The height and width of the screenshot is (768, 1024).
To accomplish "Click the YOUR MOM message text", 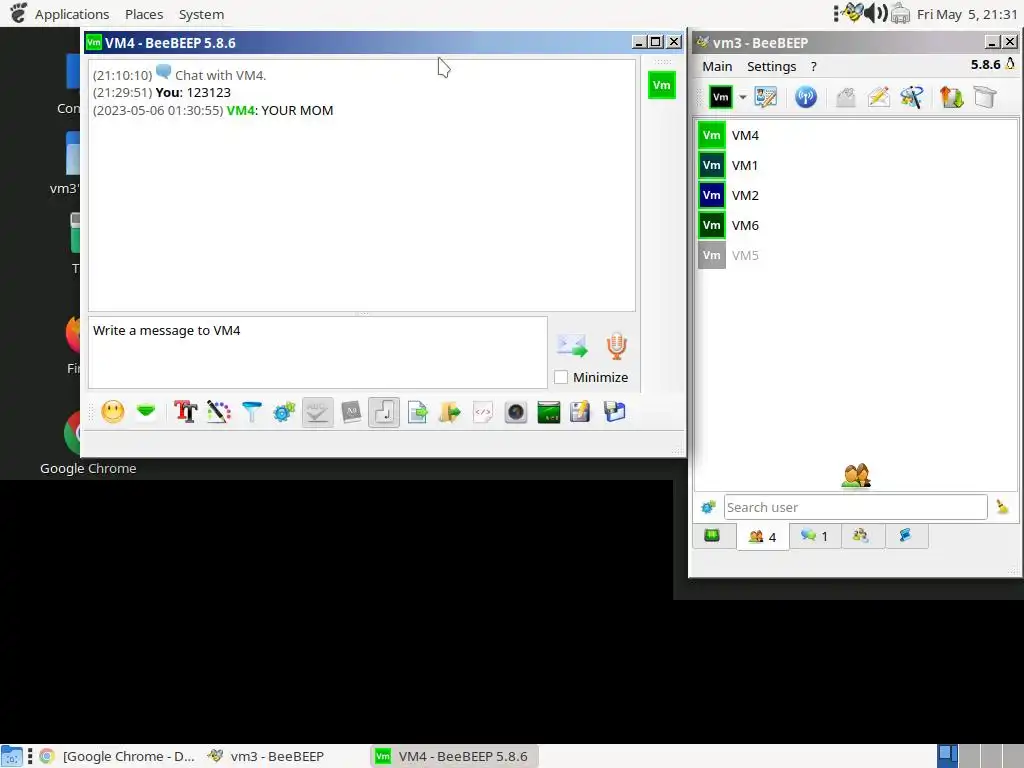I will pos(297,110).
